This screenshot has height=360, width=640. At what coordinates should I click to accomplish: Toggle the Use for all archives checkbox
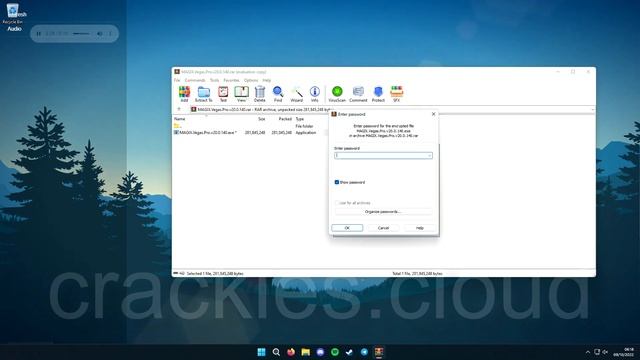tap(337, 203)
